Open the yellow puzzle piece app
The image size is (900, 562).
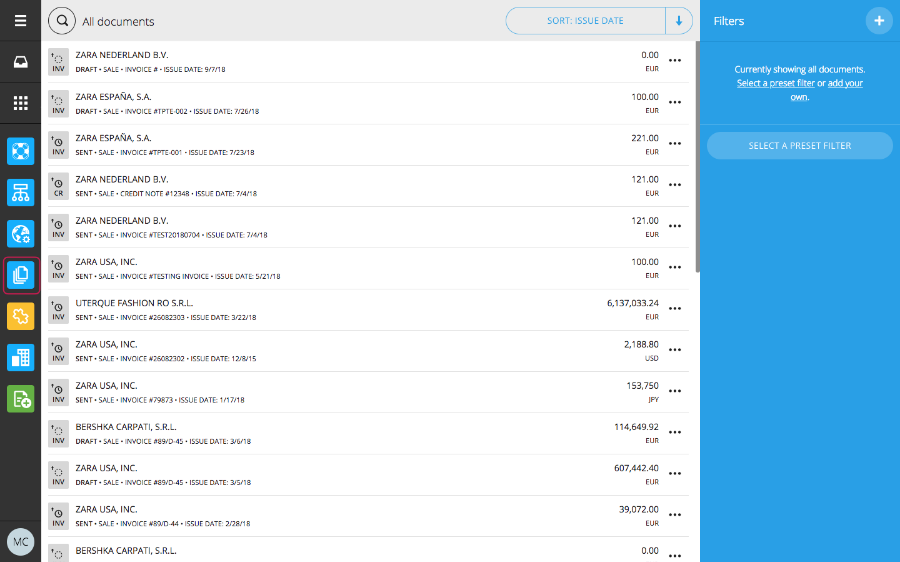pyautogui.click(x=21, y=316)
